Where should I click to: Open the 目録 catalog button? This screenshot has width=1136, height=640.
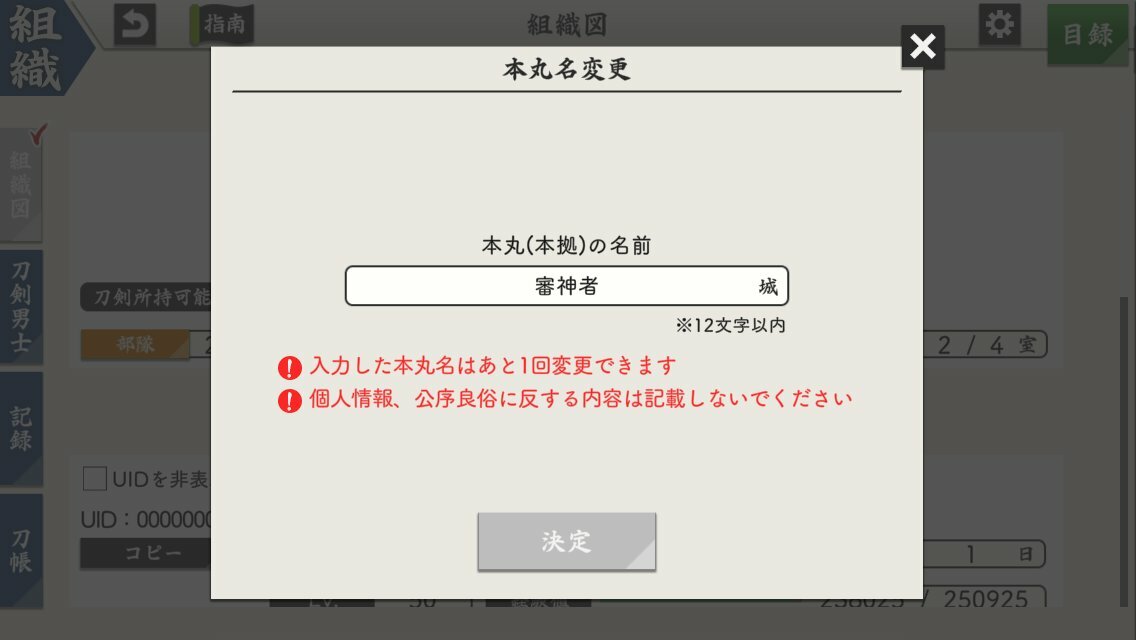coord(1087,34)
